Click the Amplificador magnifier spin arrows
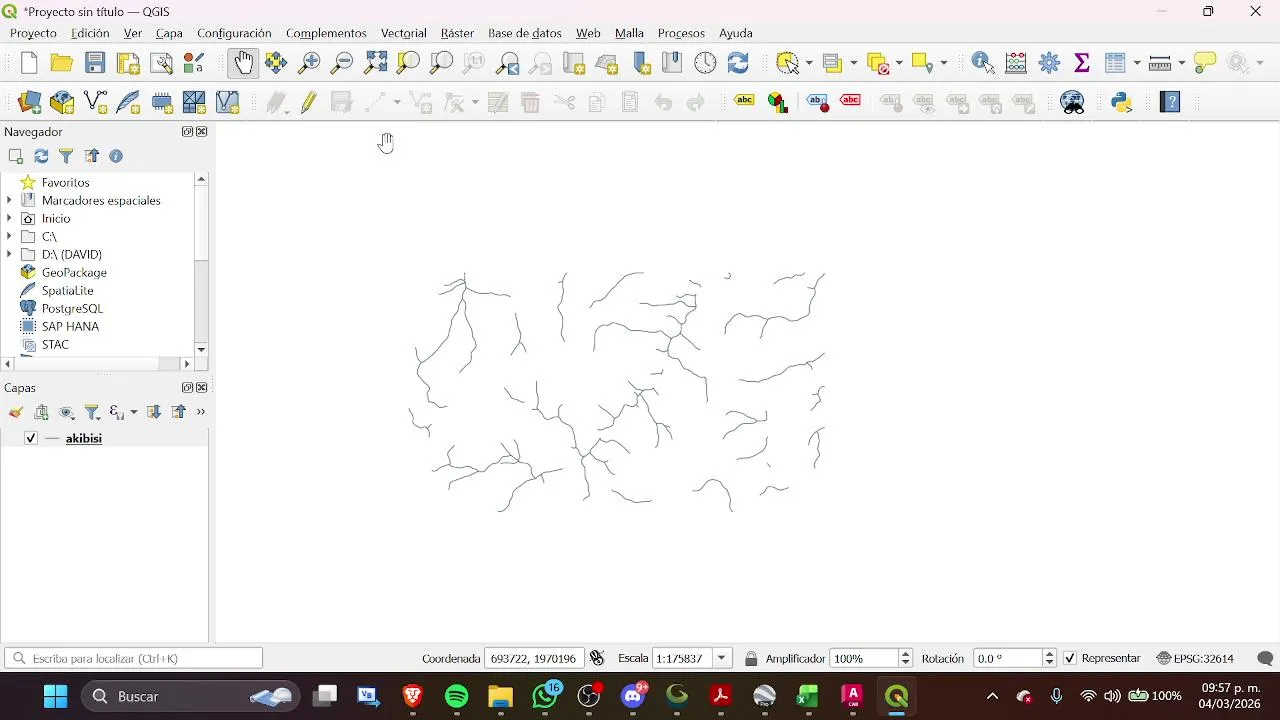The width and height of the screenshot is (1280, 720). tap(906, 658)
